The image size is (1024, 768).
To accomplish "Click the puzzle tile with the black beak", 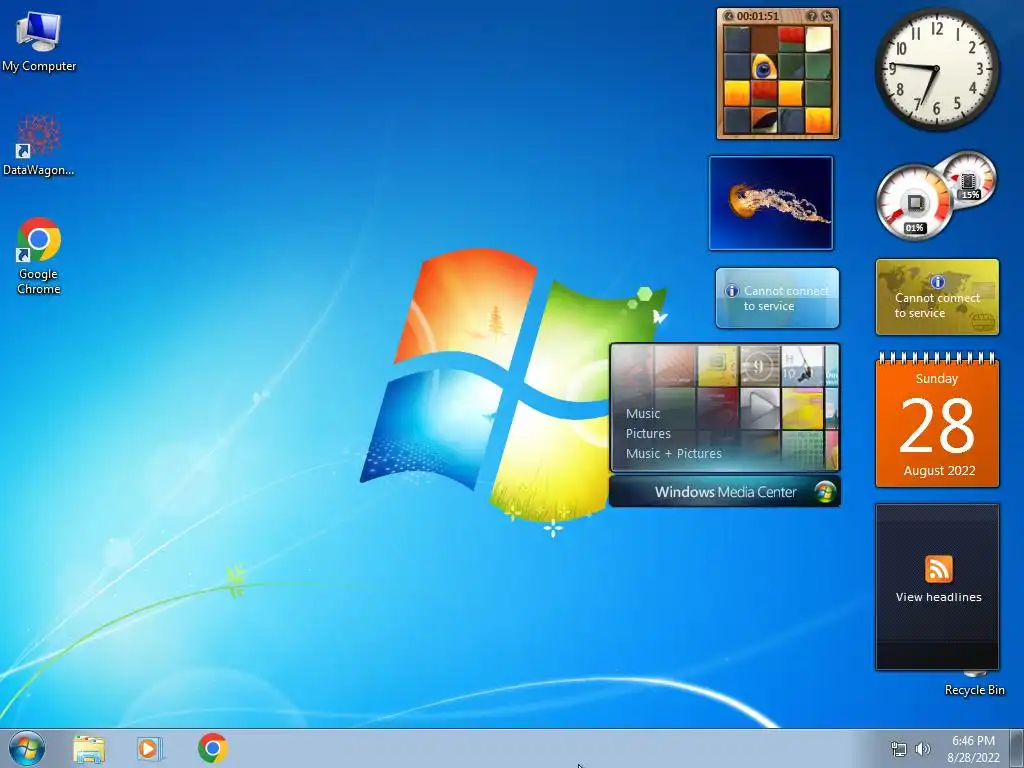I will (763, 120).
